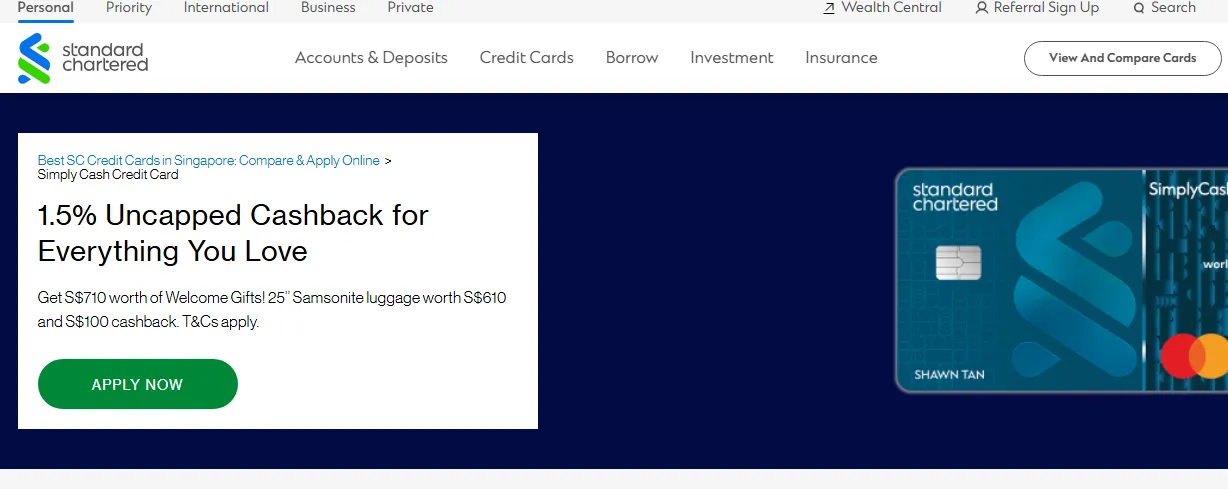Click the Wealth Central arrow icon
The image size is (1228, 489).
[x=828, y=8]
